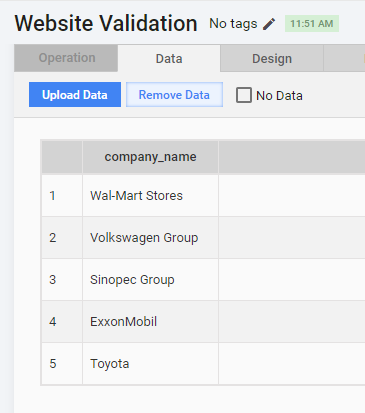Viewport: 365px width, 413px height.
Task: Open the Operation tab
Action: click(x=66, y=58)
